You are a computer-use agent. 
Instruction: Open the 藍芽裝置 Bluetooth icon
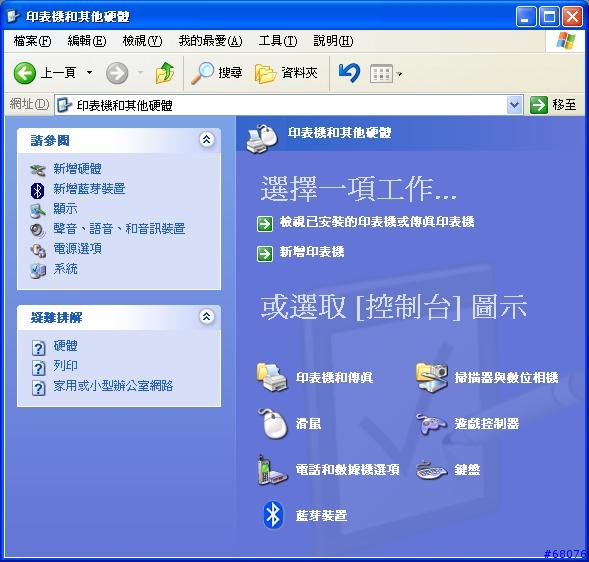[x=273, y=515]
